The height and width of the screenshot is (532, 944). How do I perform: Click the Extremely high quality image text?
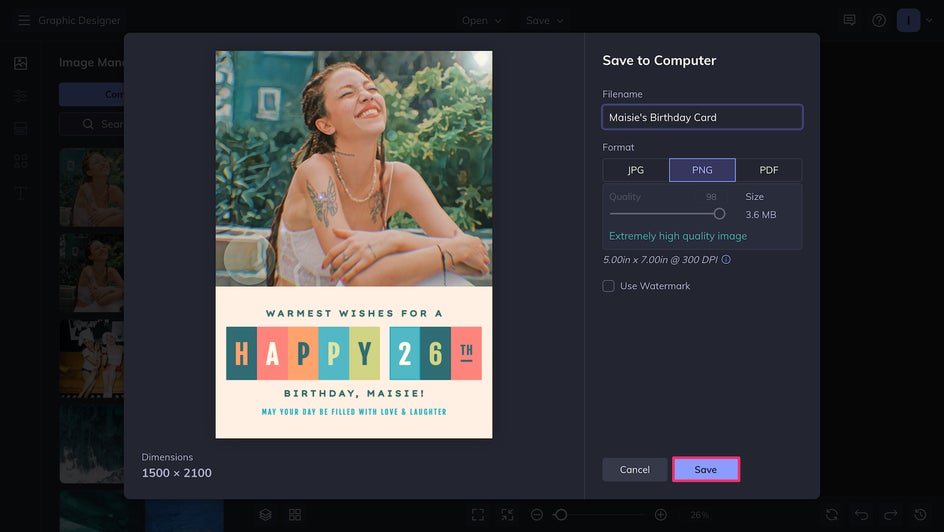click(x=678, y=236)
